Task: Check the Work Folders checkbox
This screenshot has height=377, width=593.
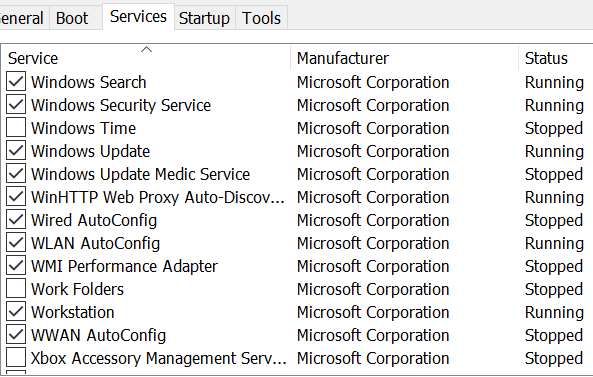Action: pos(16,289)
